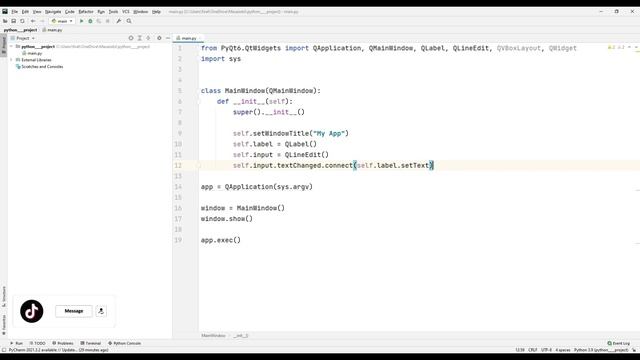Viewport: 640px width, 360px height.
Task: Open the View menu
Action: [37, 12]
